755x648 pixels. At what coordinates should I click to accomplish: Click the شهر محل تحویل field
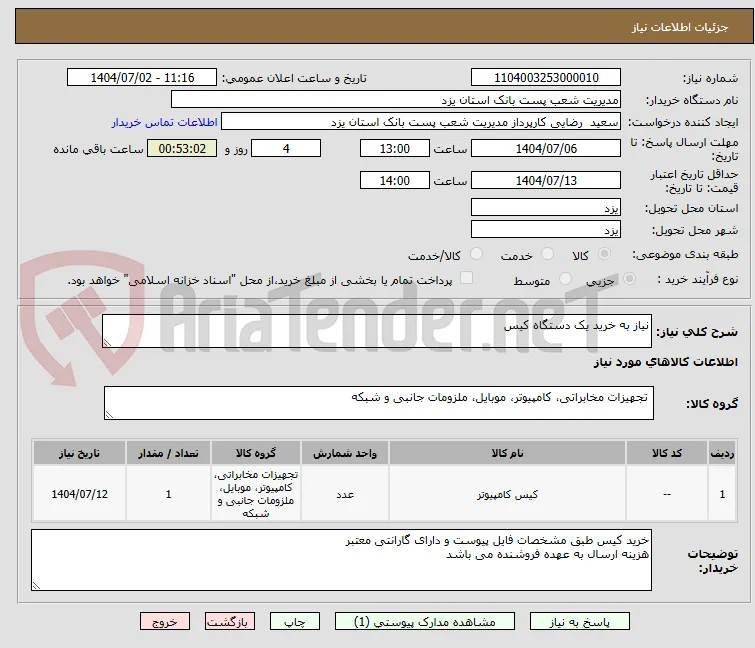tap(546, 230)
